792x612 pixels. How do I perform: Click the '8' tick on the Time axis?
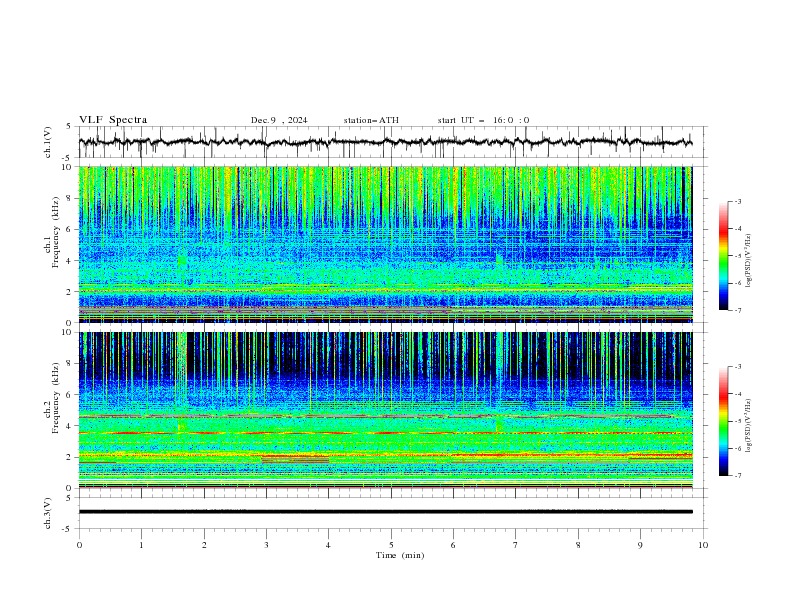point(578,545)
